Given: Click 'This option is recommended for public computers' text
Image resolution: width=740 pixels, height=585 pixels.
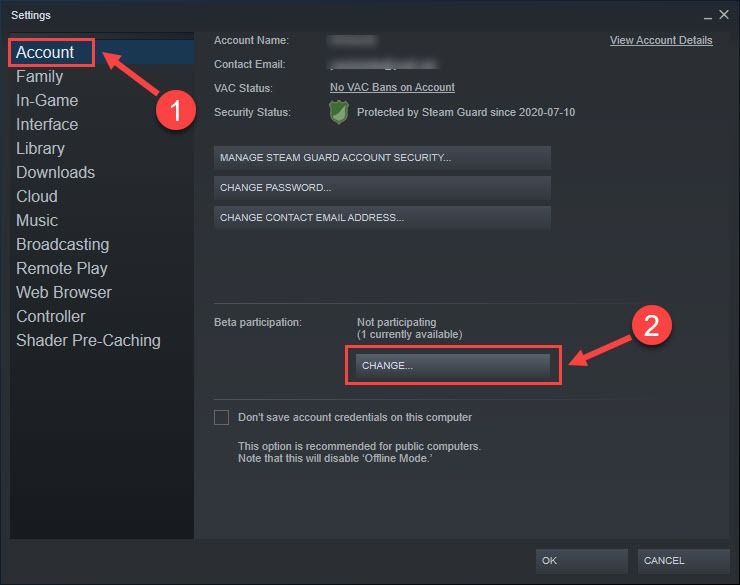Looking at the screenshot, I should click(359, 446).
